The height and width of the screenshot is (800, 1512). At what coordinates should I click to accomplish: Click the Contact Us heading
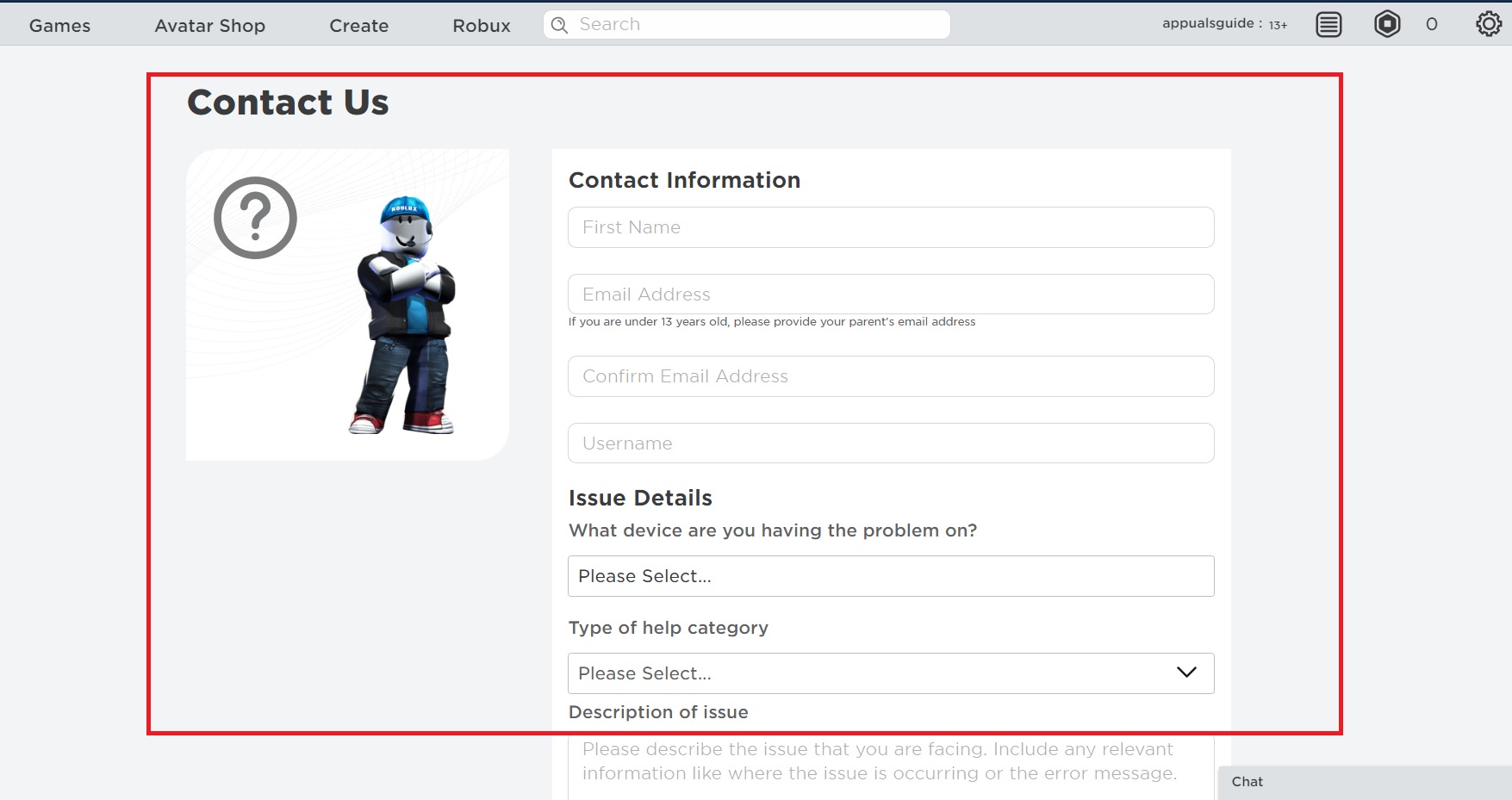click(288, 102)
